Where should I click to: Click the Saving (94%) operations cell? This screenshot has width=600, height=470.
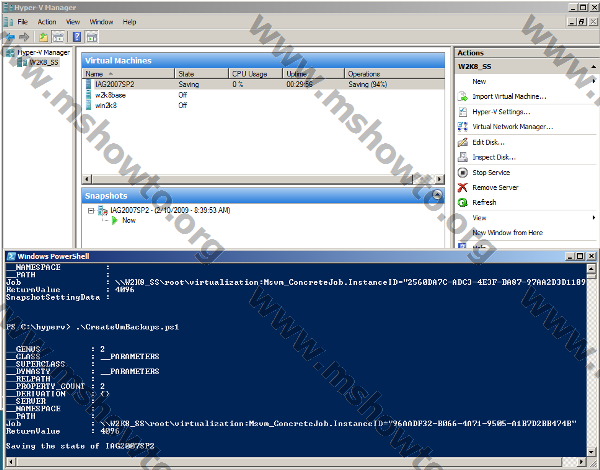click(x=367, y=84)
